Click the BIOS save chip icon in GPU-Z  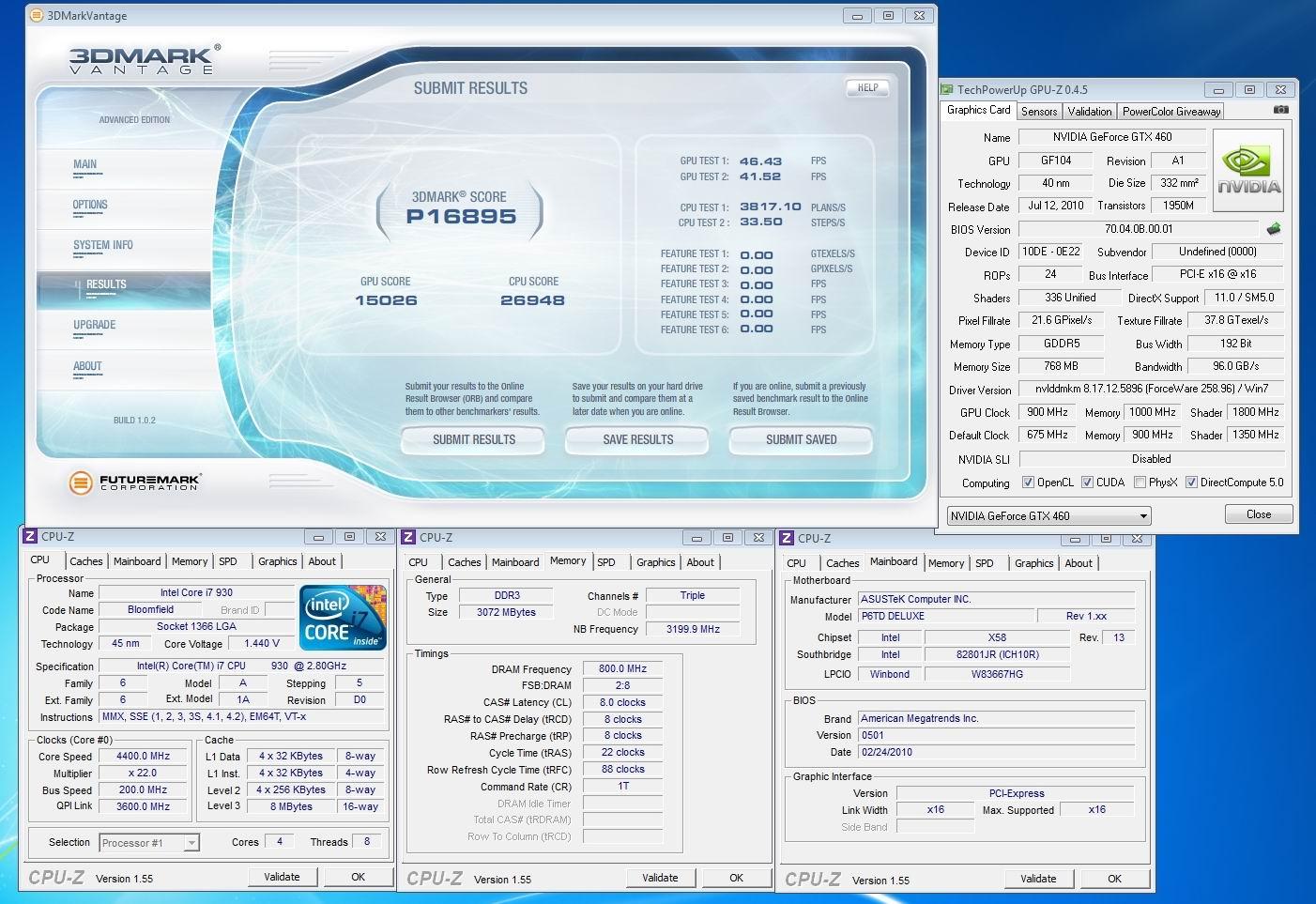[1273, 228]
